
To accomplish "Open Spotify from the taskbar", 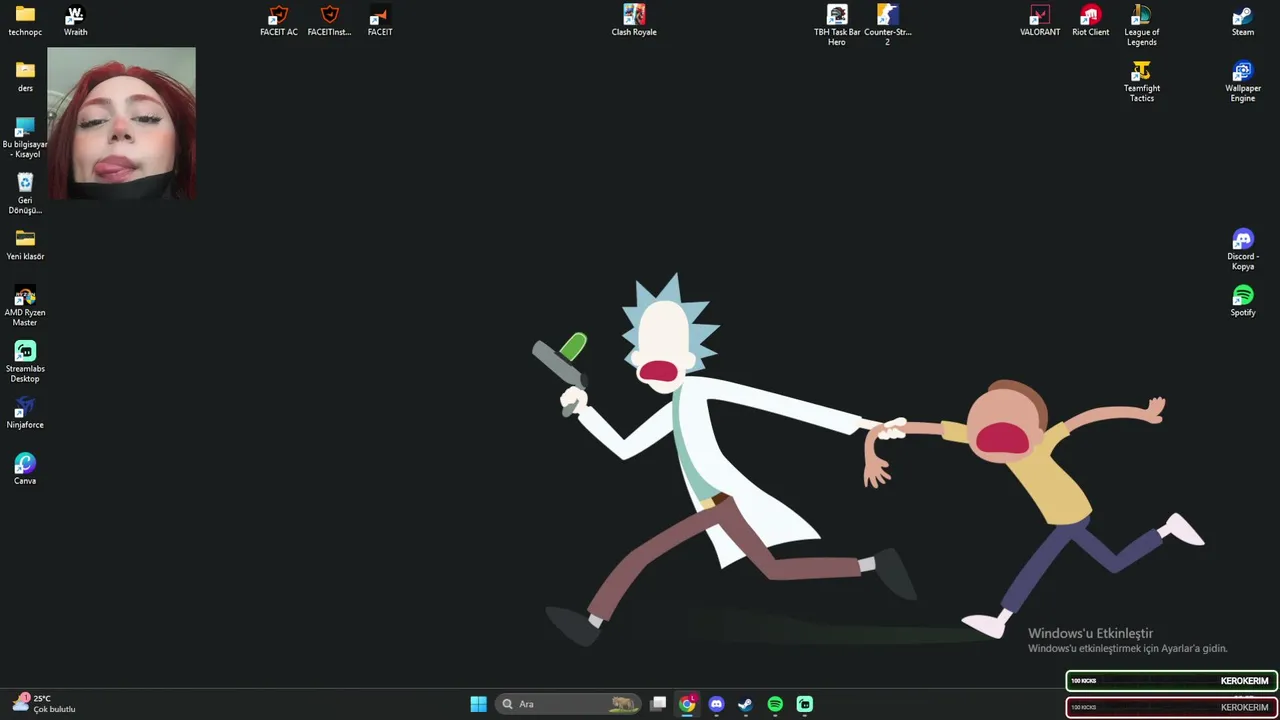I will pos(775,704).
